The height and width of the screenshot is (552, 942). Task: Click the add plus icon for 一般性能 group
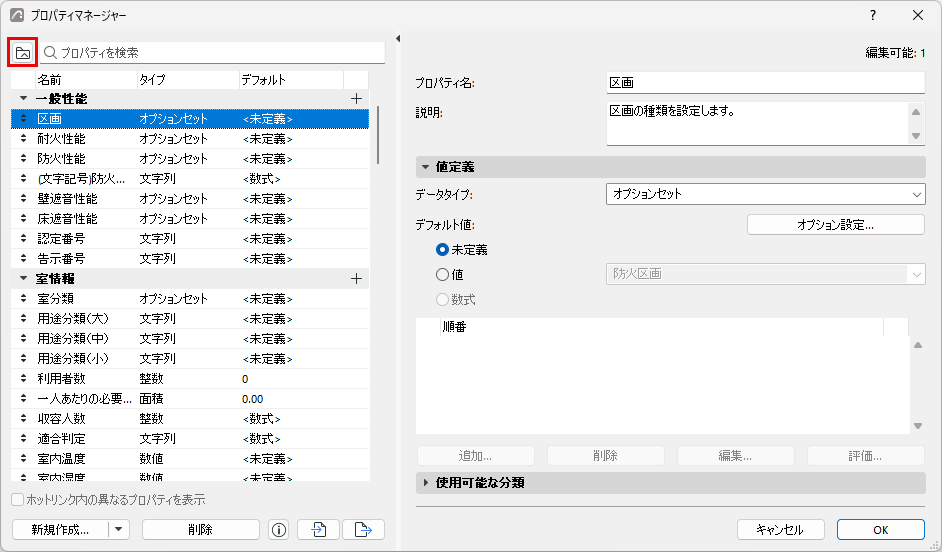click(356, 99)
